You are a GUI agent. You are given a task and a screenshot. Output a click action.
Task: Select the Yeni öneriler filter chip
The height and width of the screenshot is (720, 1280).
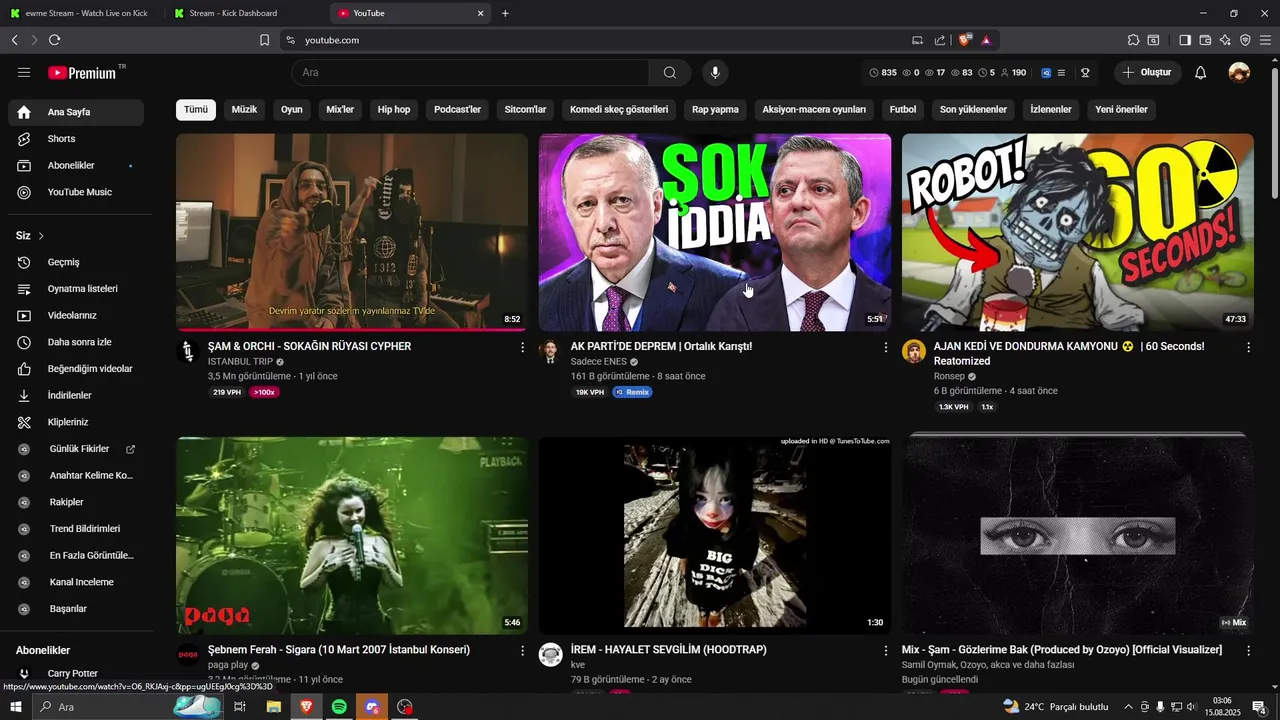[x=1121, y=110]
